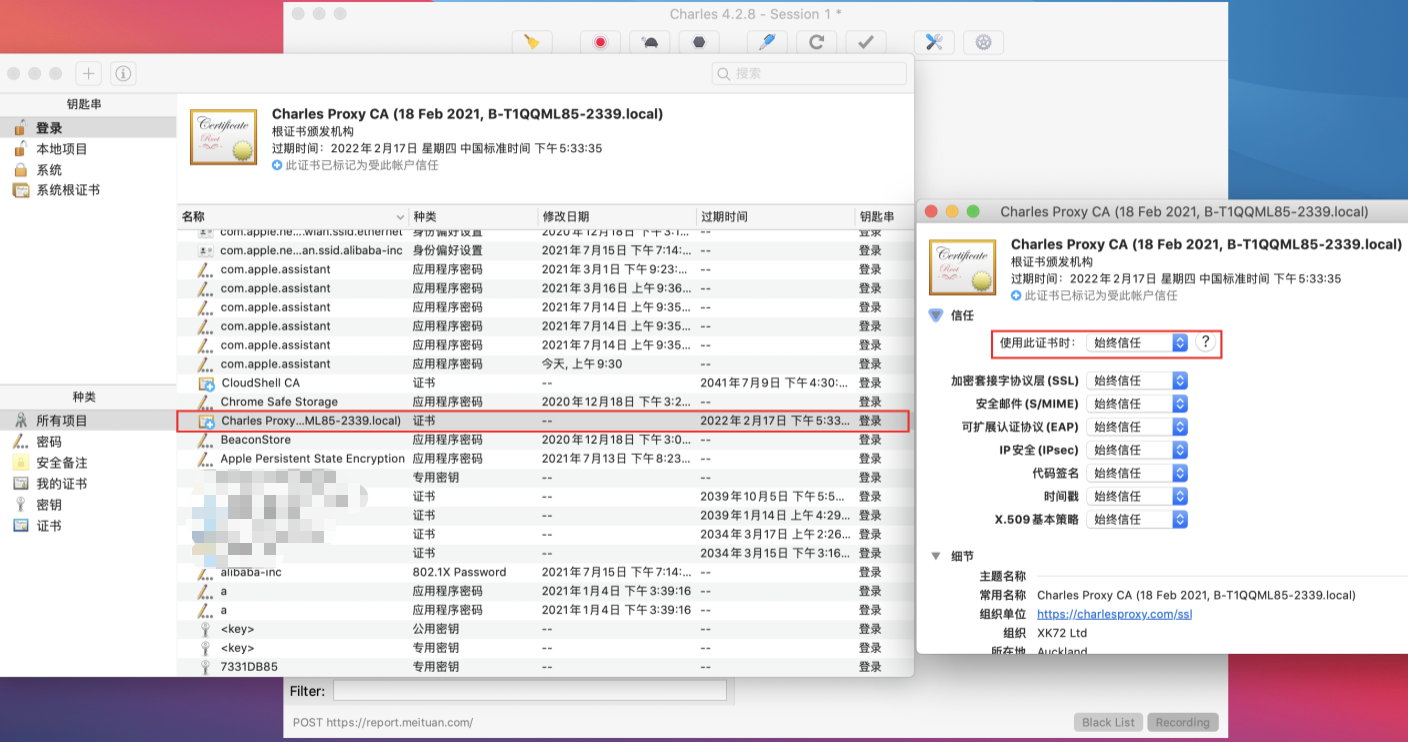Click the Filter text field in Charles

pos(529,691)
